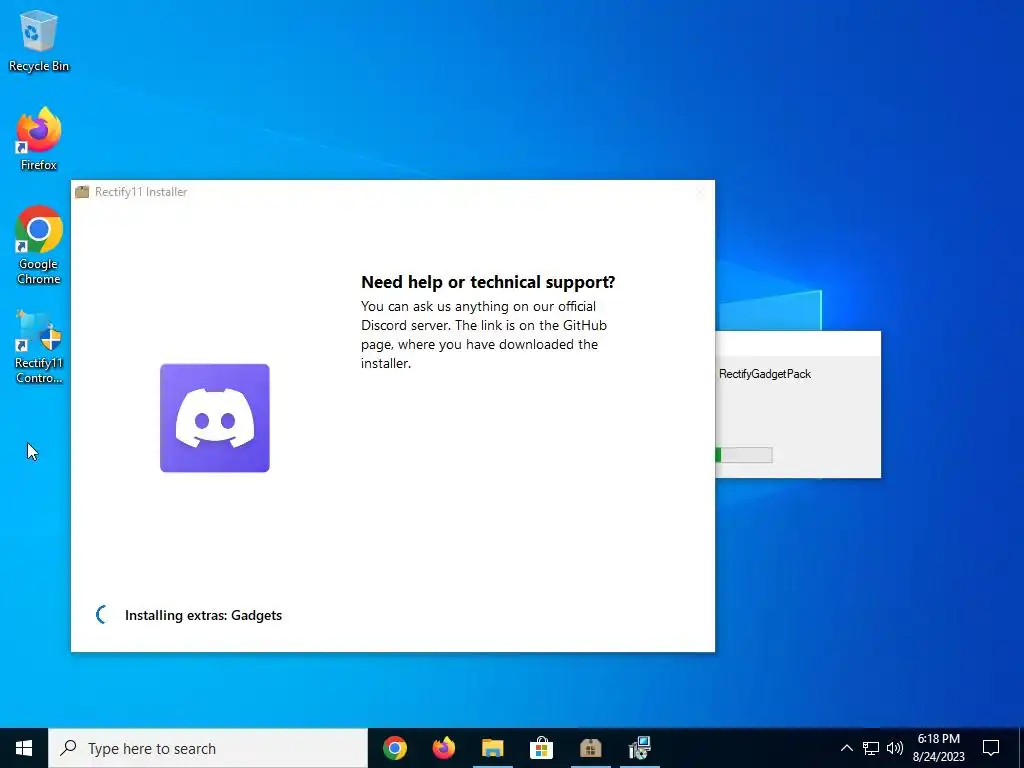
Task: Select the Firefox desktop shortcut
Action: tap(39, 139)
